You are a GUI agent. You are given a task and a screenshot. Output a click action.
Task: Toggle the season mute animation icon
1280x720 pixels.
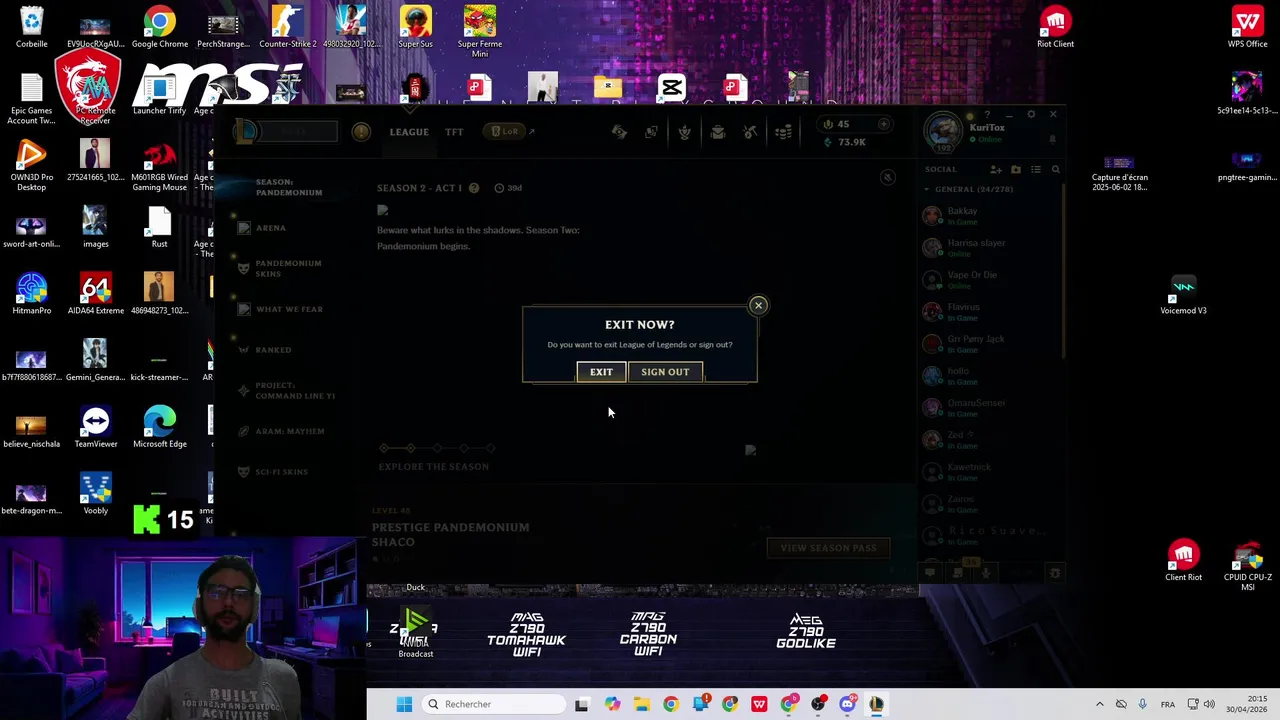[887, 178]
